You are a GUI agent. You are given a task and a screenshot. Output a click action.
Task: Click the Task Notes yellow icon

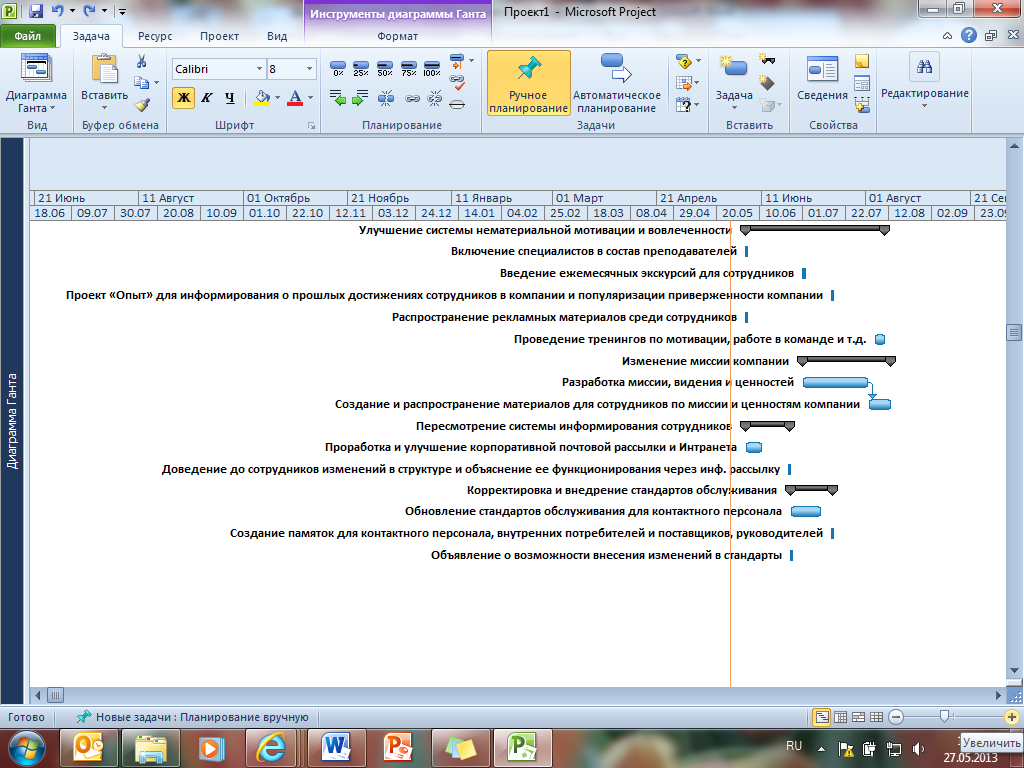pyautogui.click(x=862, y=62)
